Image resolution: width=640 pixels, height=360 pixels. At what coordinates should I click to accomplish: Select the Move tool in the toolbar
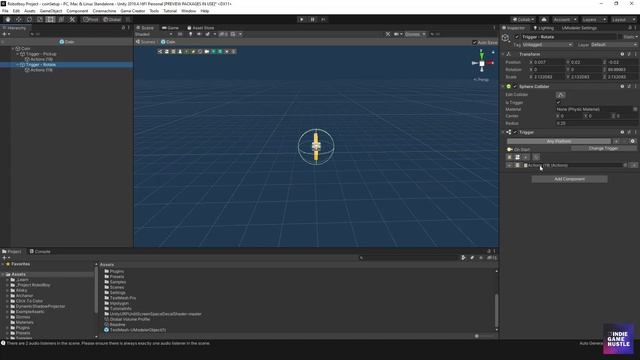click(18, 20)
